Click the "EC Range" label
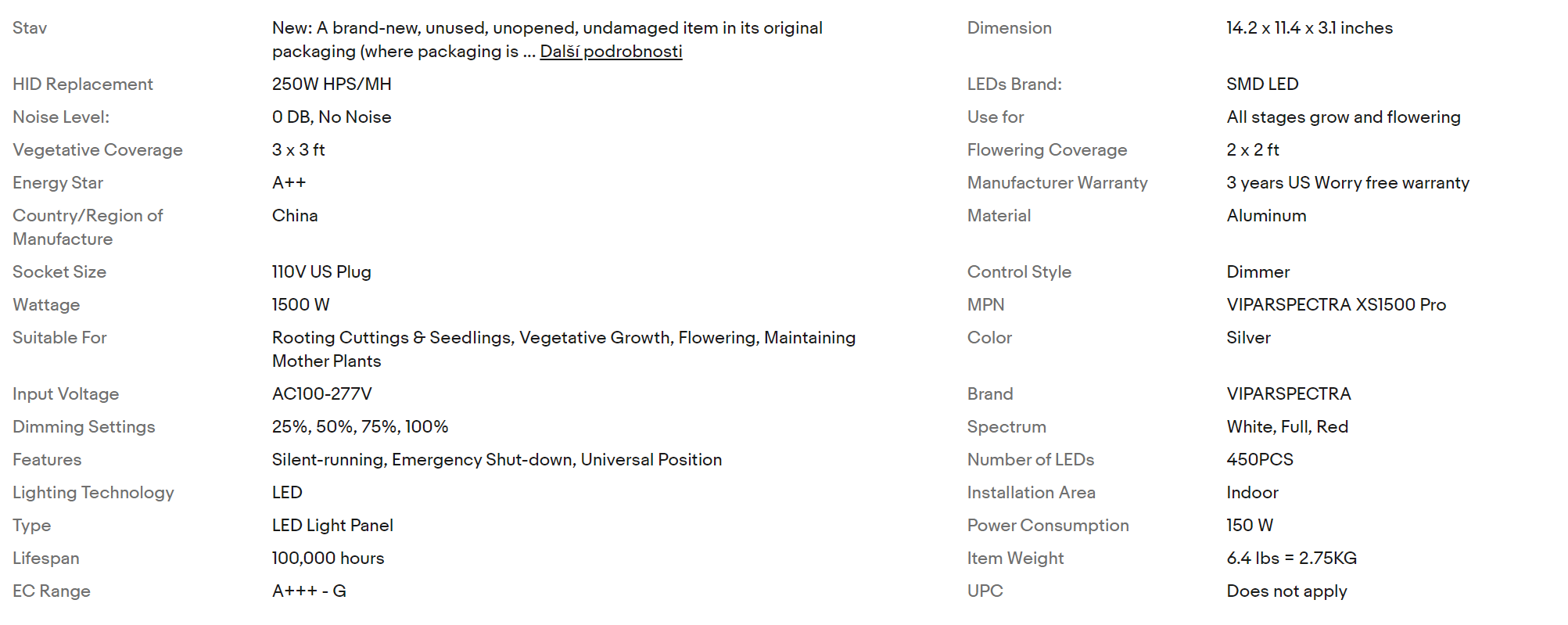Image resolution: width=1568 pixels, height=625 pixels. pos(52,591)
